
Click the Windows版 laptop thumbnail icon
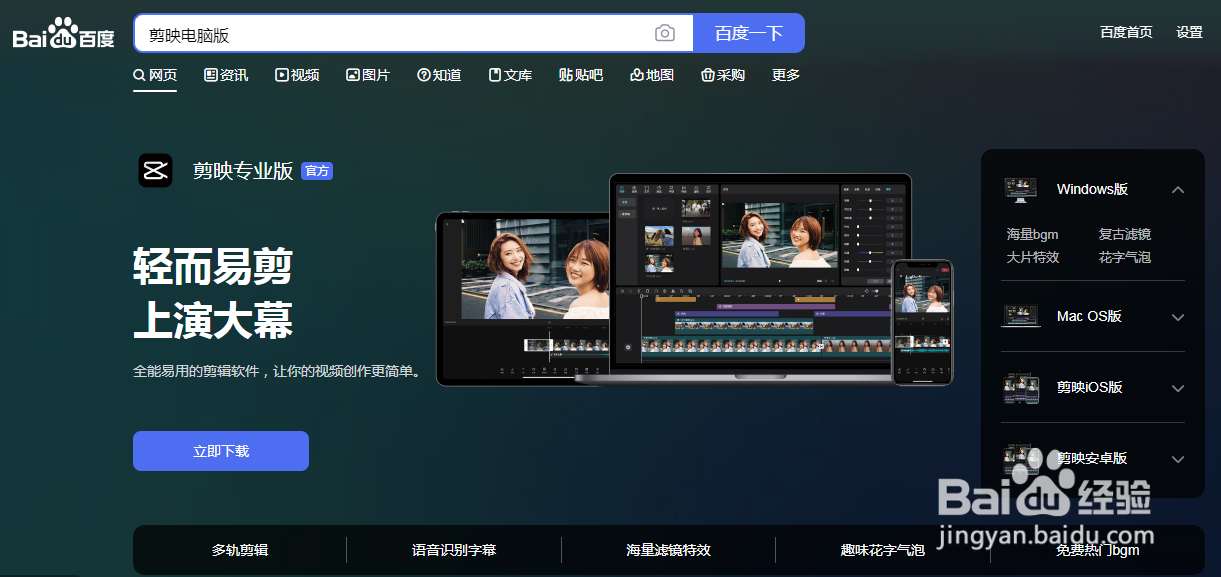pyautogui.click(x=1021, y=189)
